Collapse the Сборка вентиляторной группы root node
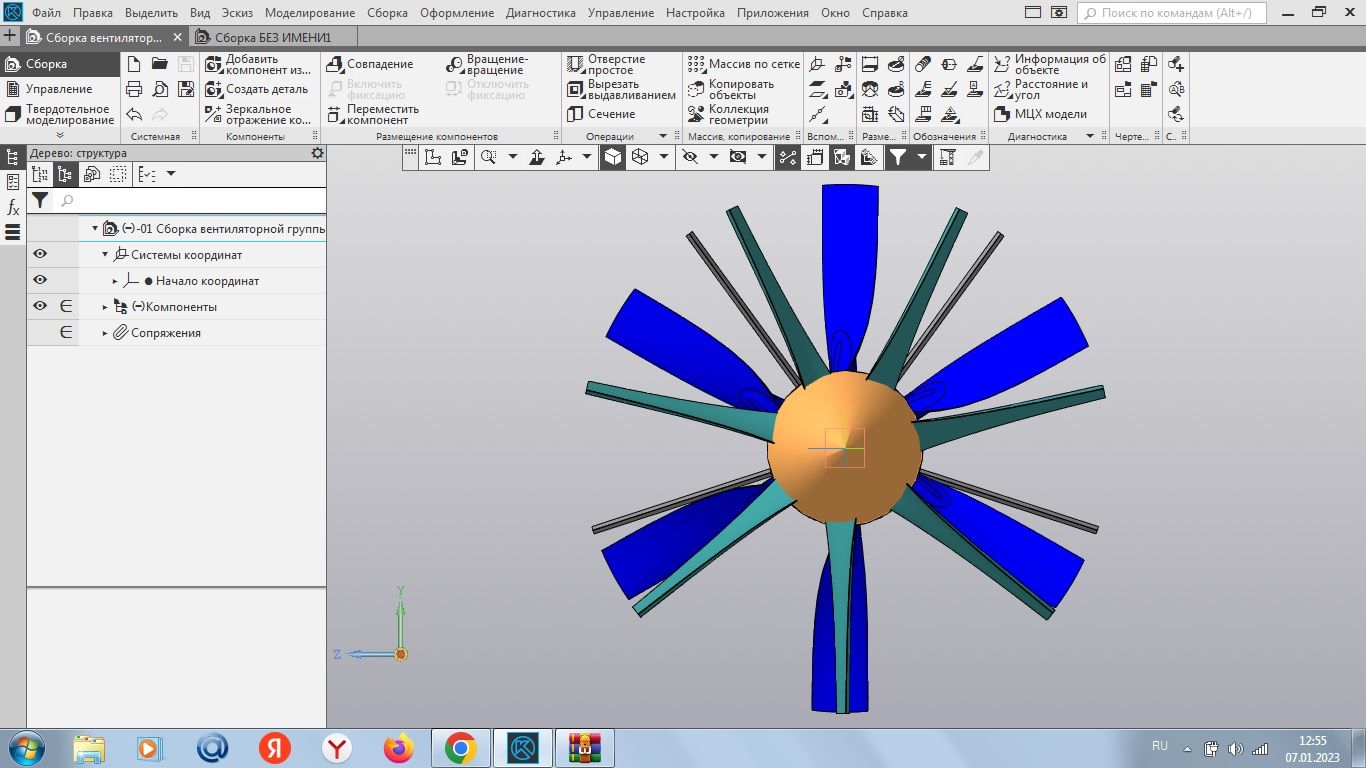 [93, 228]
